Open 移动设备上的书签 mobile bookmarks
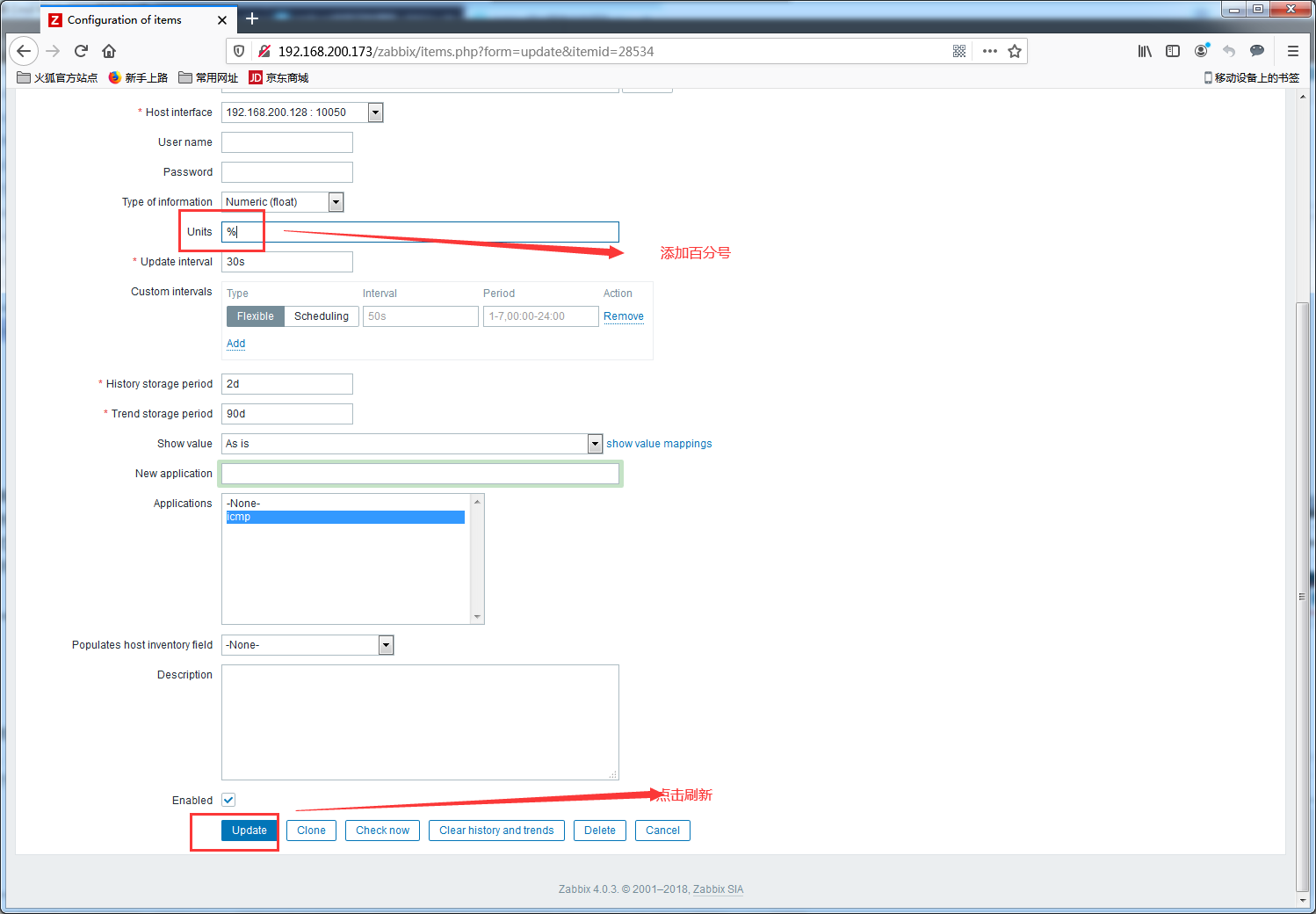Viewport: 1316px width, 914px height. [1251, 77]
